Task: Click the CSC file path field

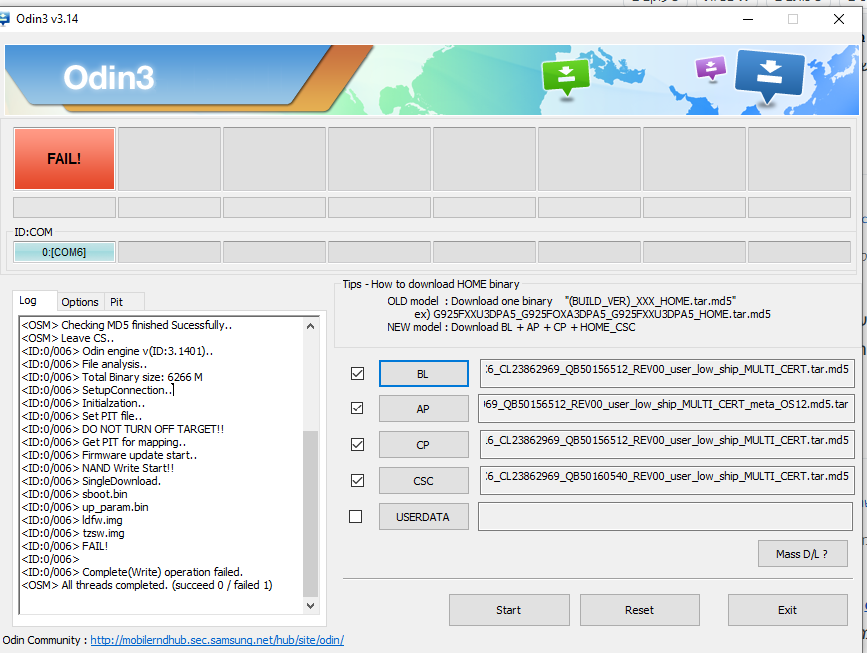Action: (x=667, y=479)
